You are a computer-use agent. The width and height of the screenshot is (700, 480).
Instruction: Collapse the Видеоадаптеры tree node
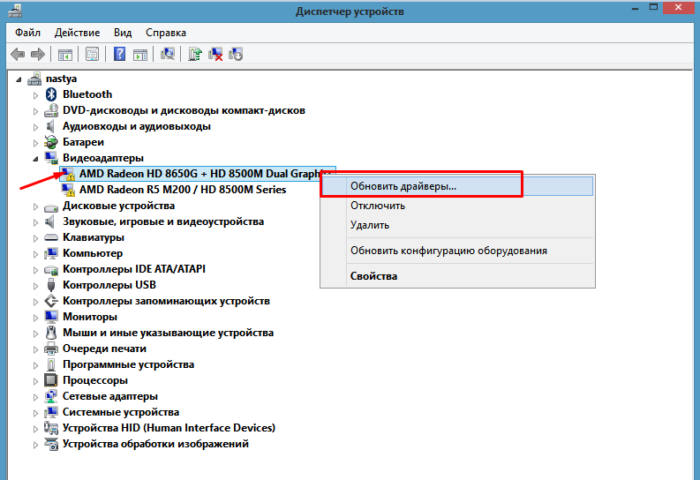pyautogui.click(x=37, y=158)
